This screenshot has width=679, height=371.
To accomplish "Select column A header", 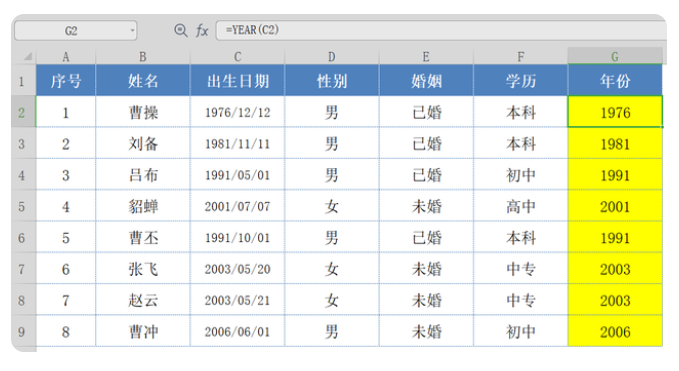I will 66,57.
